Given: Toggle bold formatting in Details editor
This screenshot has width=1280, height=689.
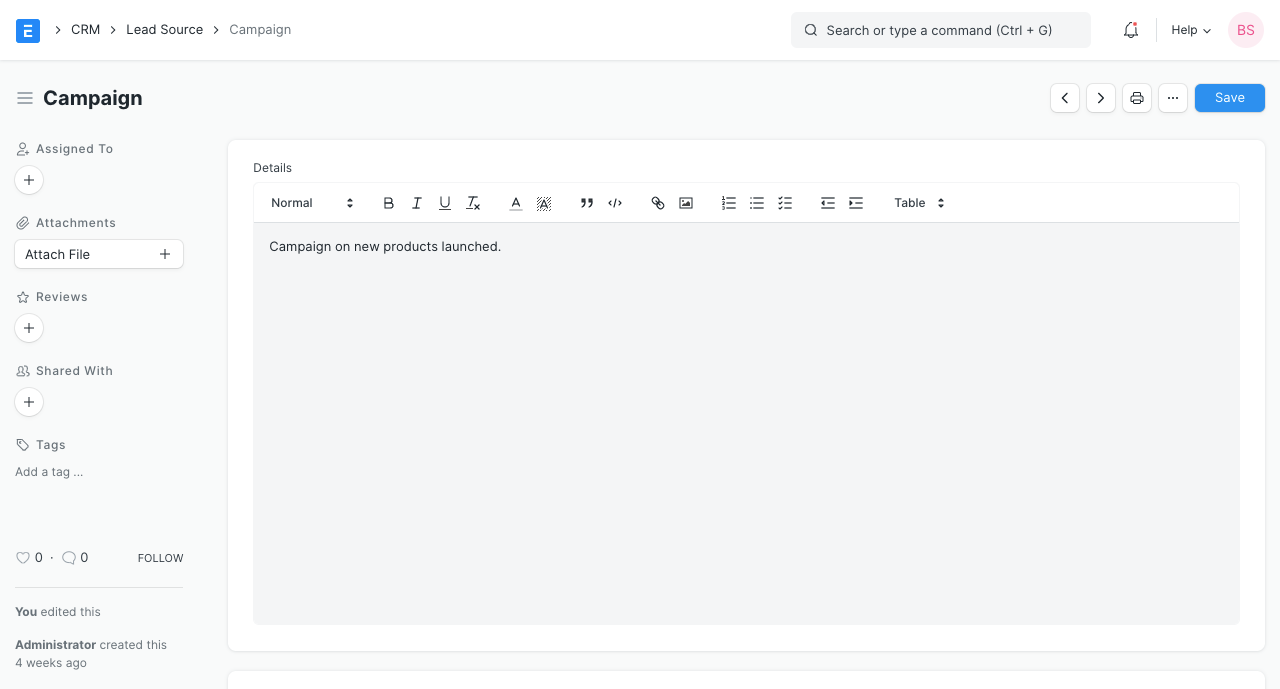Looking at the screenshot, I should point(389,203).
